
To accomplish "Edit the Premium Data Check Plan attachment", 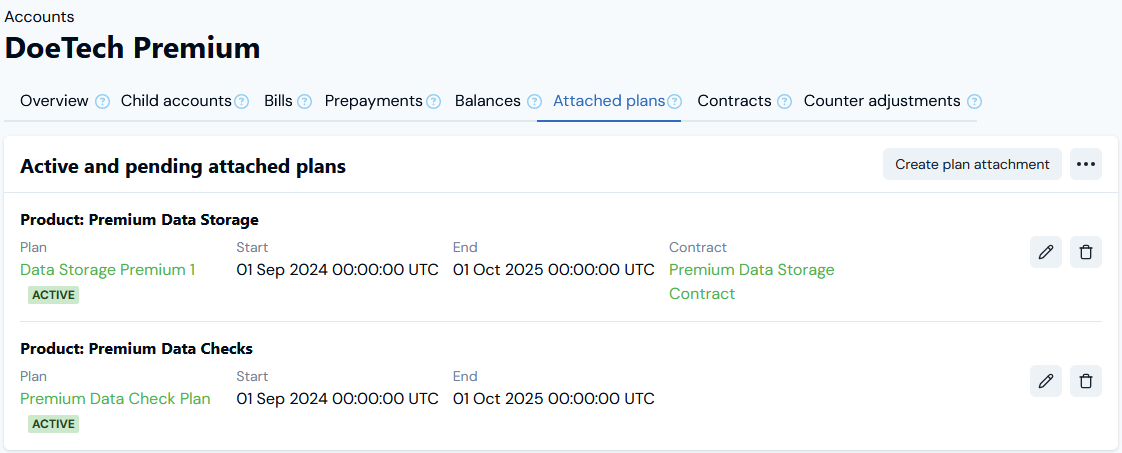I will (1045, 381).
